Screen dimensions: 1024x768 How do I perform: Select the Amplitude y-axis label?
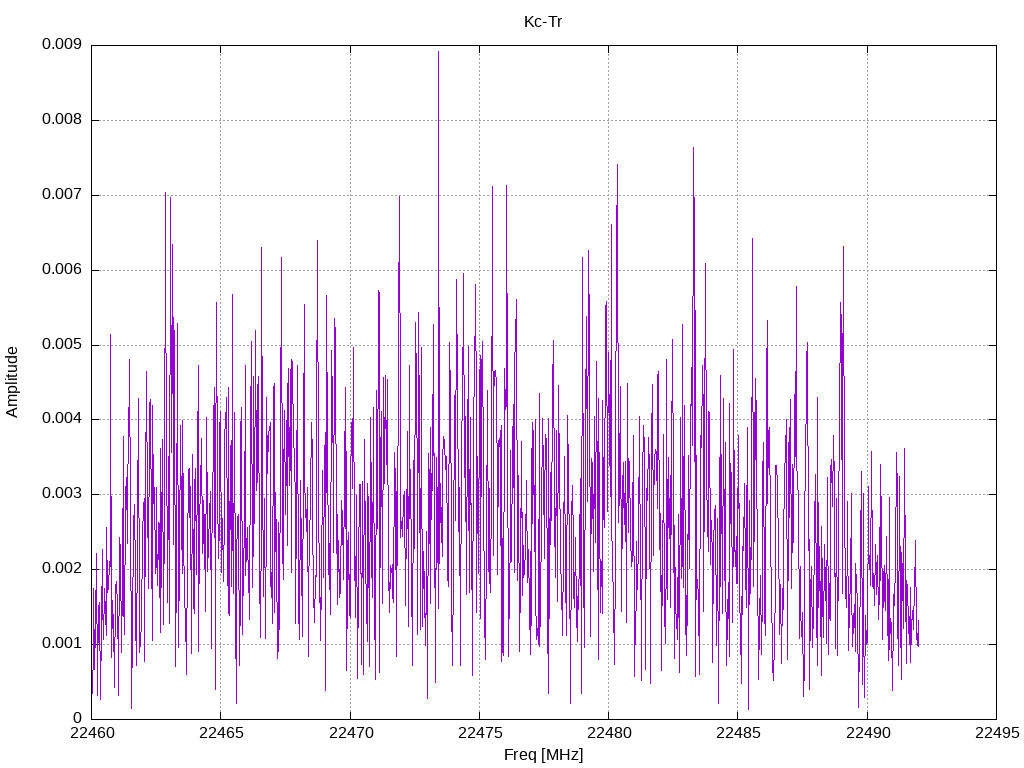click(x=12, y=382)
